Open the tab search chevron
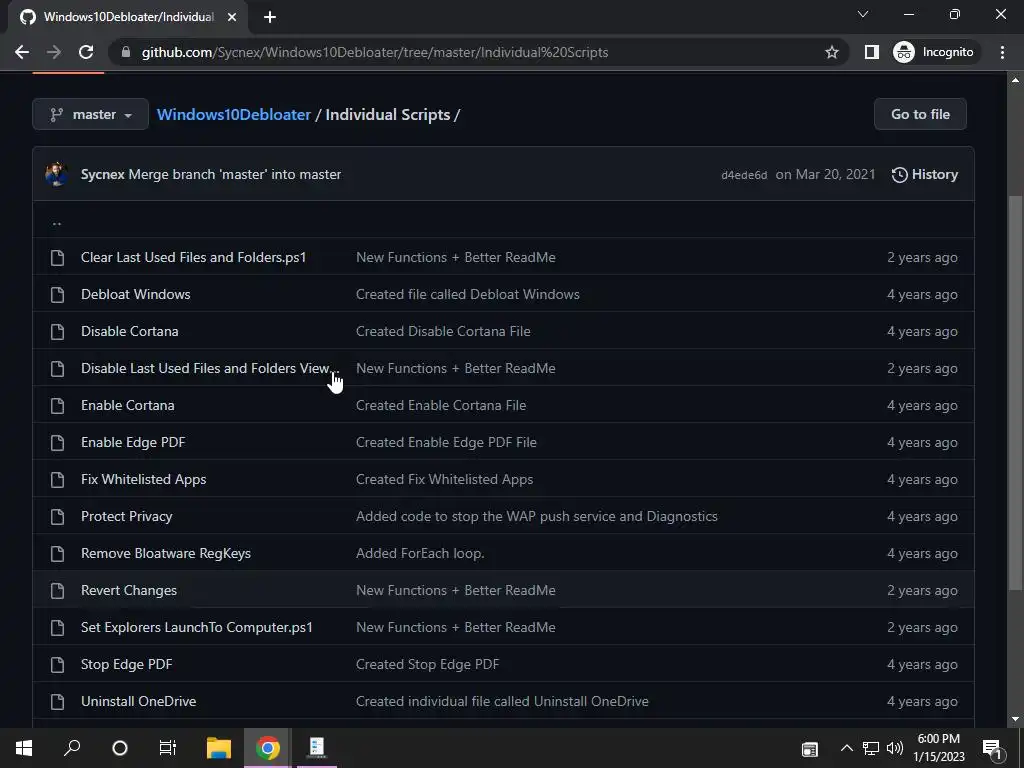1024x768 pixels. pos(863,14)
